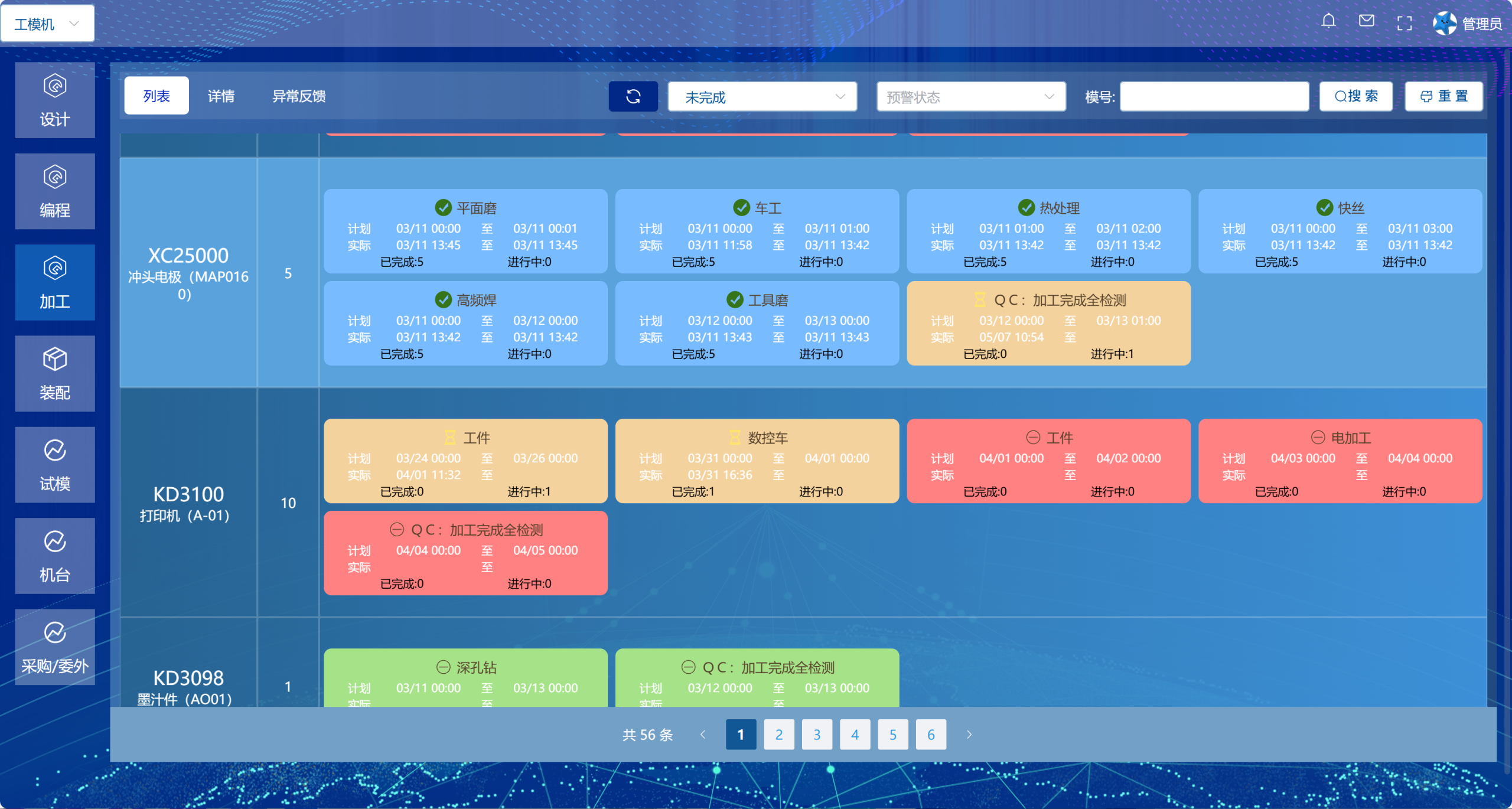Toggle fullscreen mode icon

(x=1404, y=24)
